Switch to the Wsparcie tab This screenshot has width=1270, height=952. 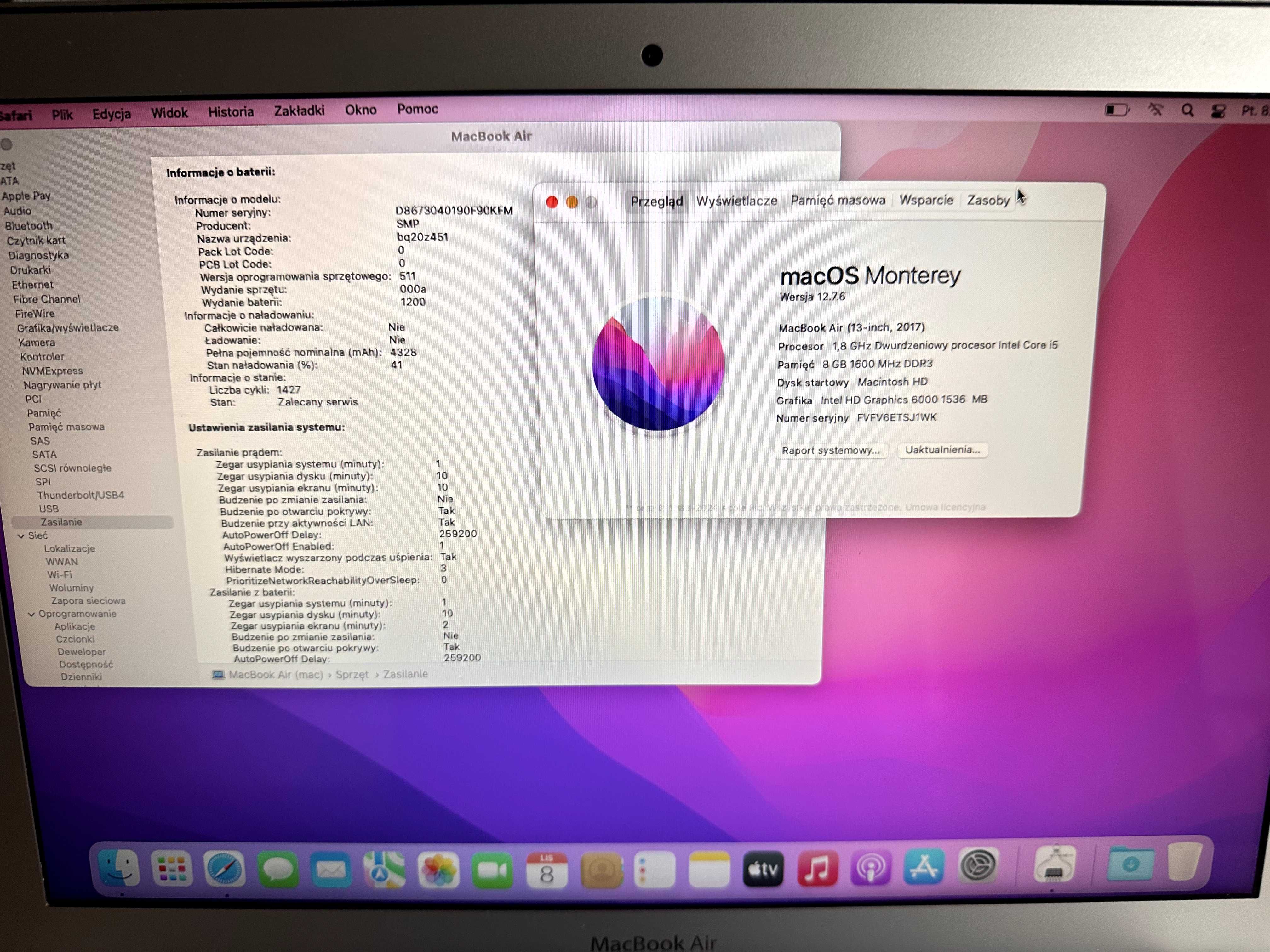[926, 200]
